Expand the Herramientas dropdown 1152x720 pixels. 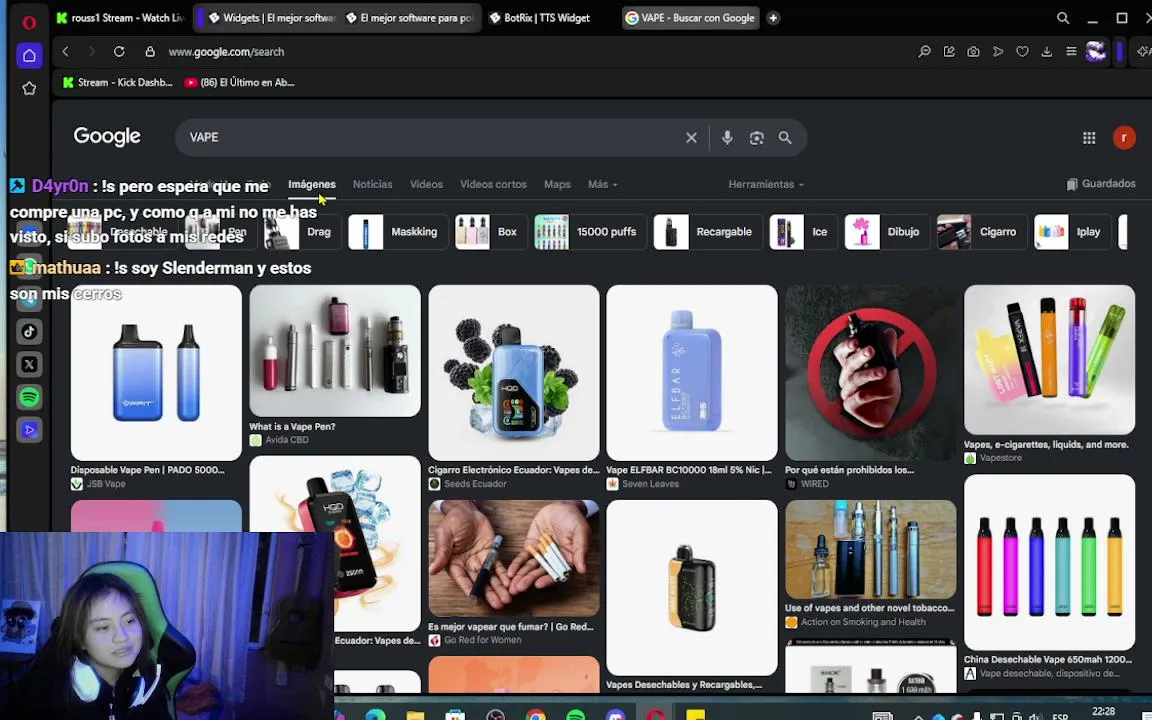766,184
